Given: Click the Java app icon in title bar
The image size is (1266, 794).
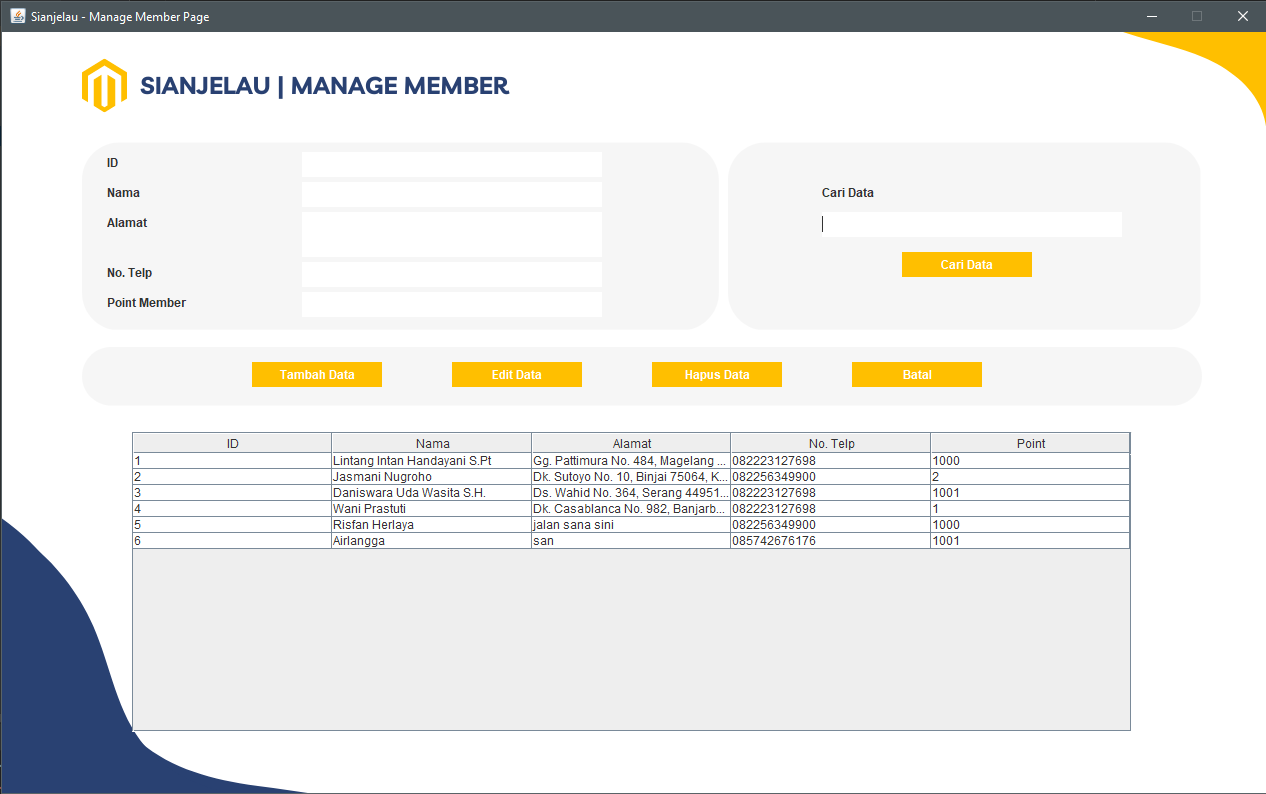Looking at the screenshot, I should [18, 16].
